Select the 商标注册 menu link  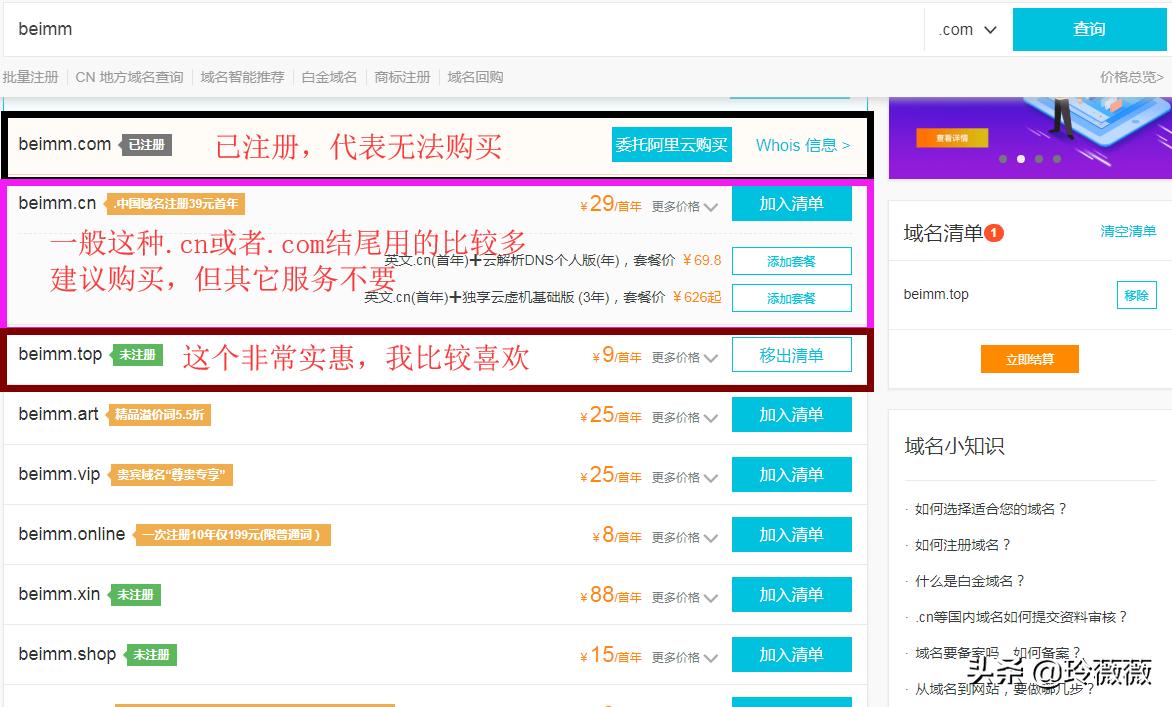(402, 77)
